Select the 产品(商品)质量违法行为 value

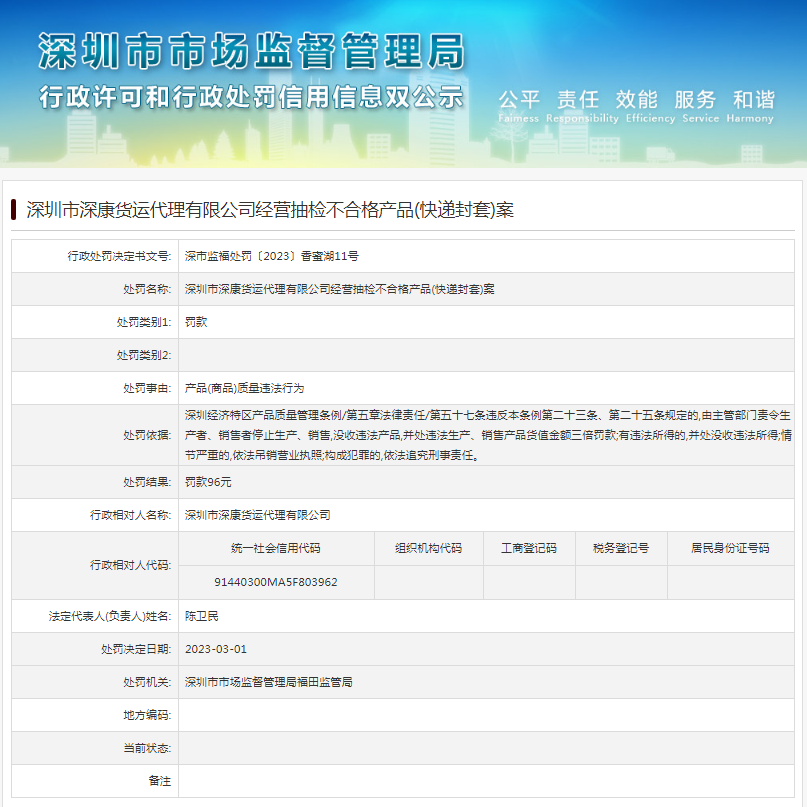pyautogui.click(x=244, y=388)
